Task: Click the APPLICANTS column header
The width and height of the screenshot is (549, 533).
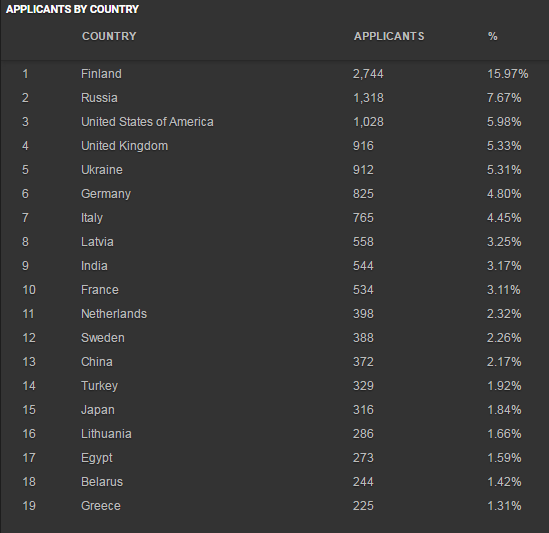Action: tap(389, 36)
